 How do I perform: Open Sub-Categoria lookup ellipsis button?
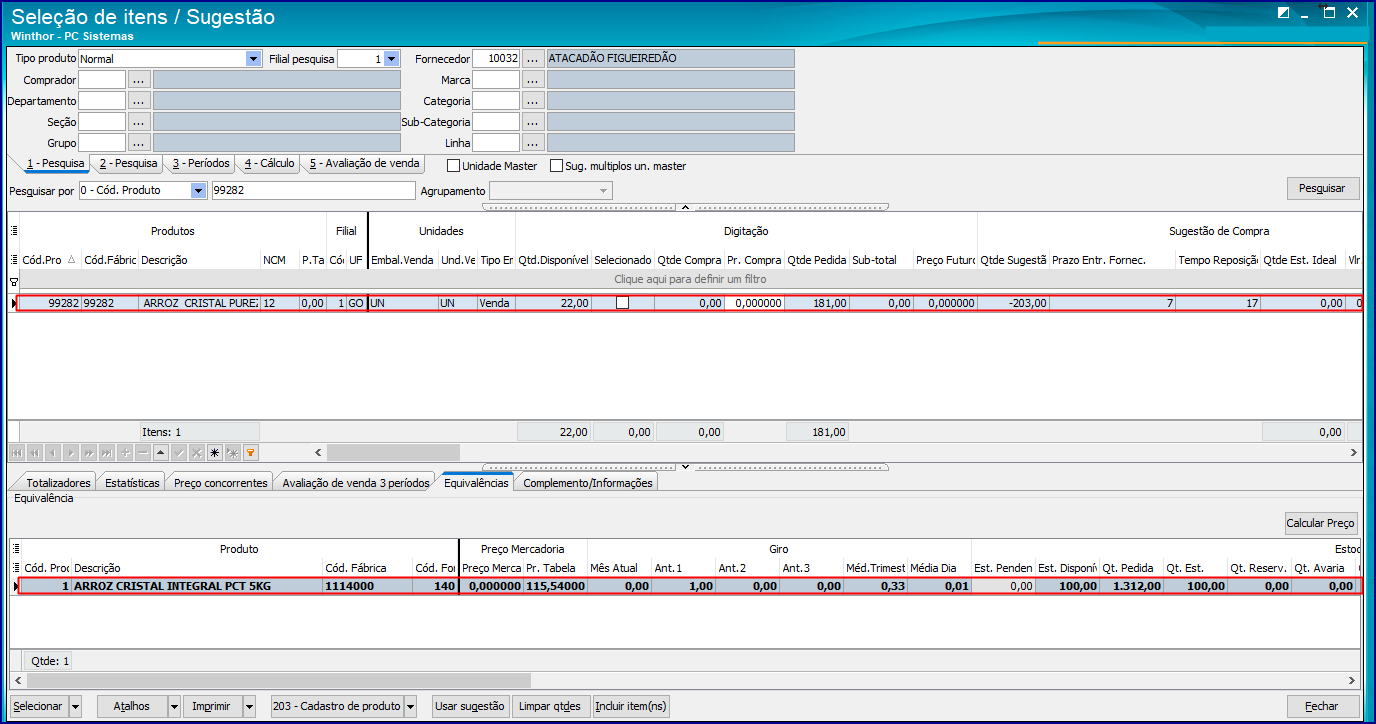point(533,122)
